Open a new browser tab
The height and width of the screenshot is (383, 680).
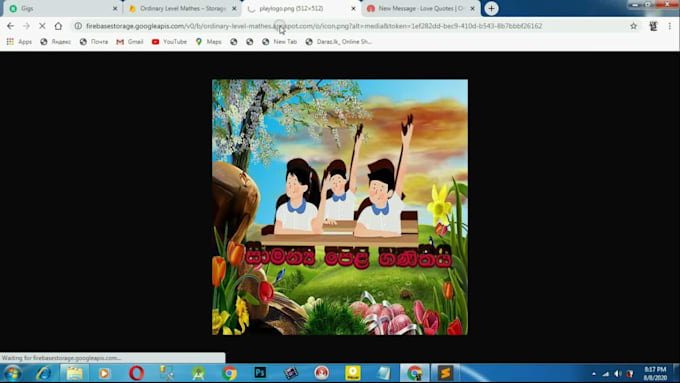point(491,8)
